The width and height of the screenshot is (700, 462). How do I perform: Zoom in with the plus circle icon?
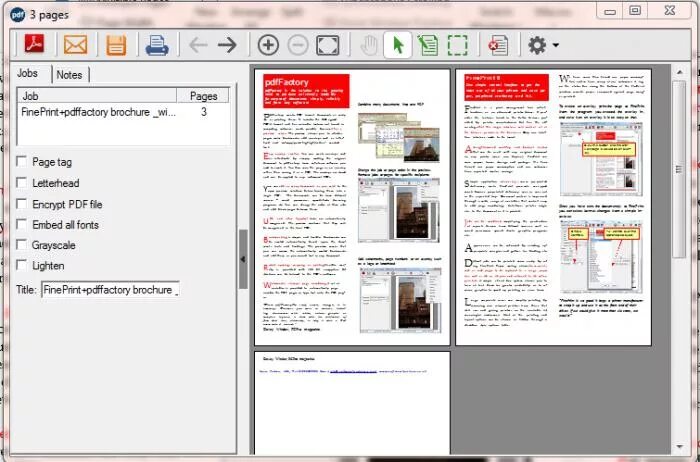(268, 45)
